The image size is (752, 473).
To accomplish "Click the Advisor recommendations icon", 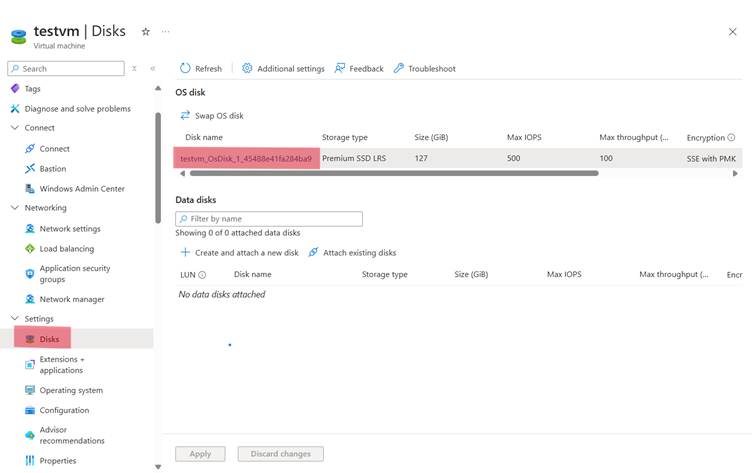I will 30,435.
